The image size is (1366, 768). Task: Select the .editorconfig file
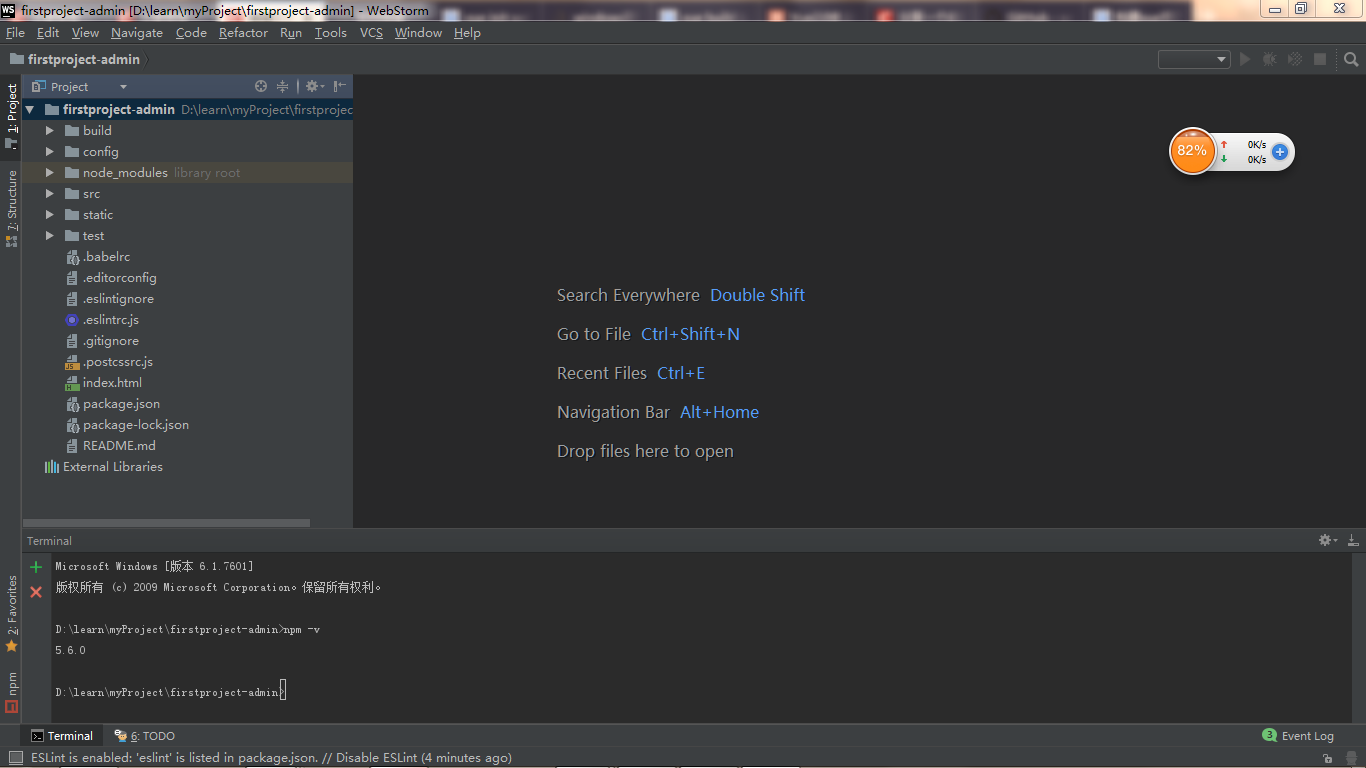click(x=111, y=278)
